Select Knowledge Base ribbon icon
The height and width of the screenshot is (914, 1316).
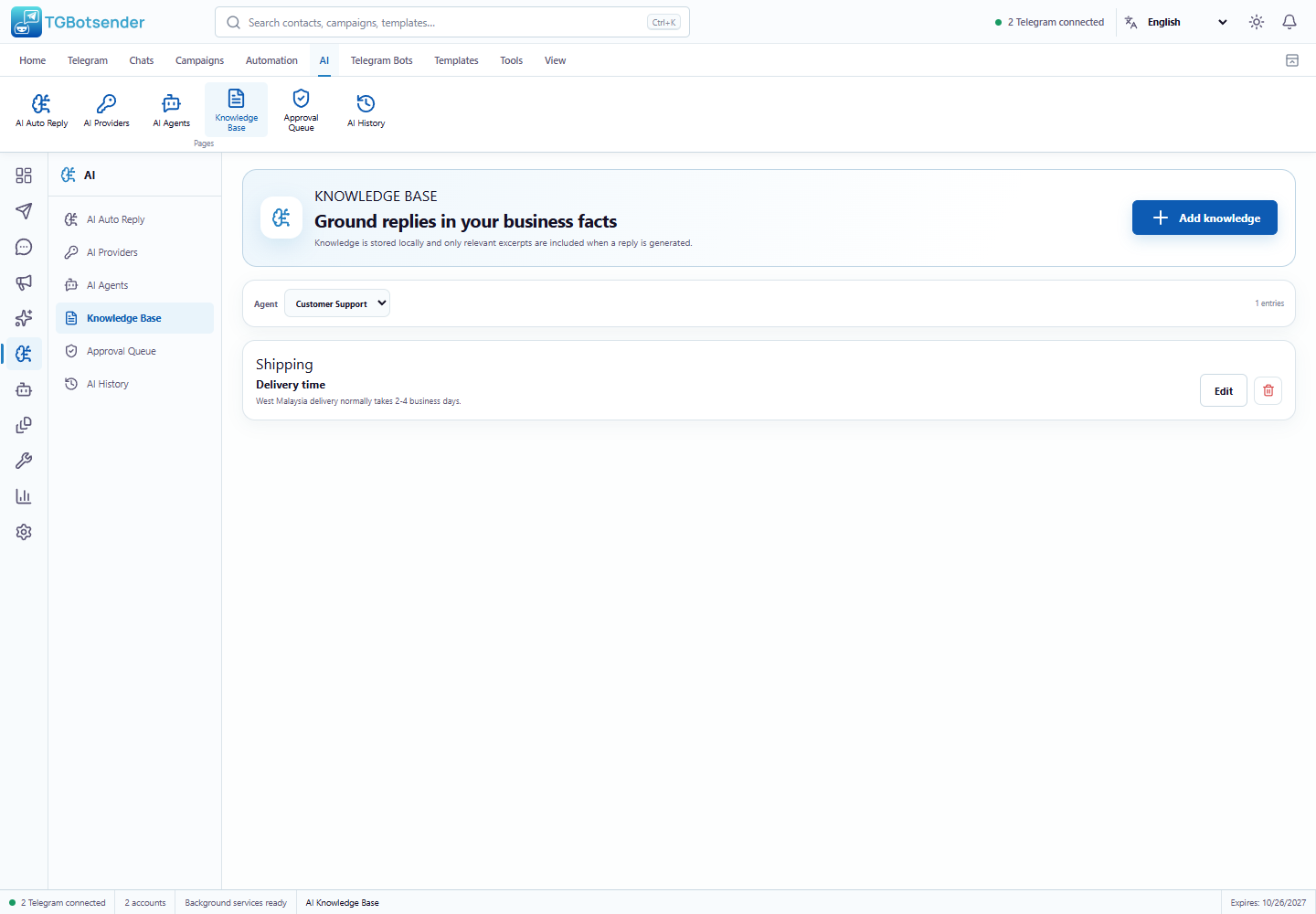click(236, 110)
